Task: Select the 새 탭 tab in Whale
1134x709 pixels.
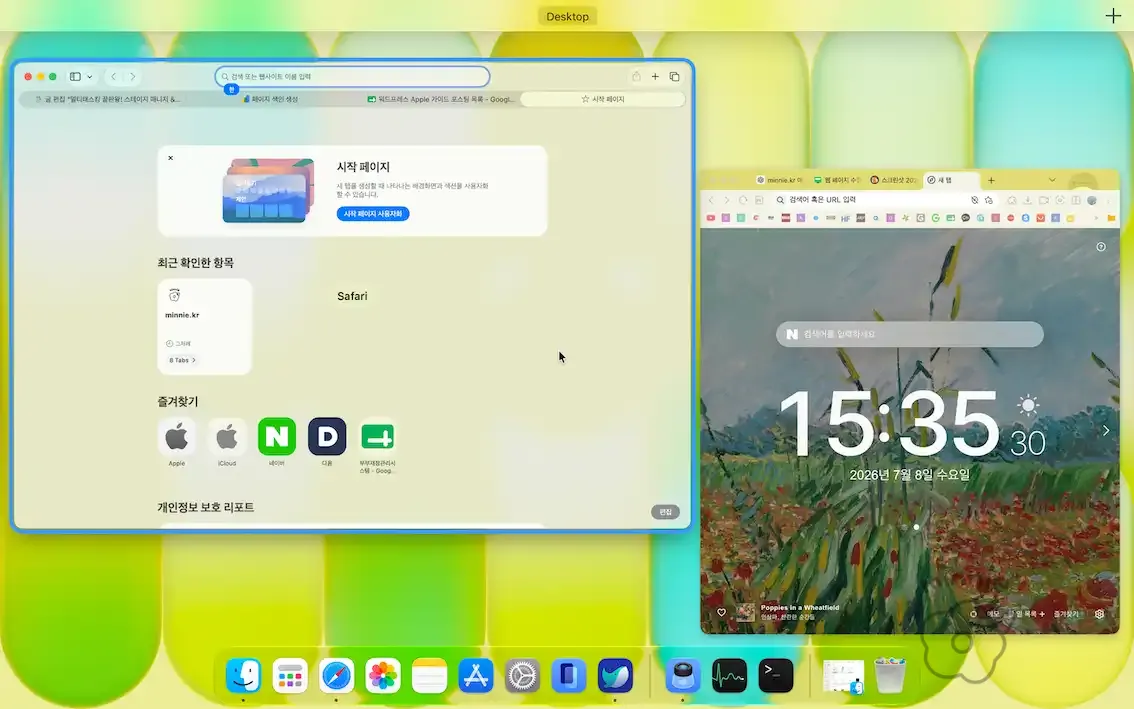Action: pyautogui.click(x=950, y=180)
